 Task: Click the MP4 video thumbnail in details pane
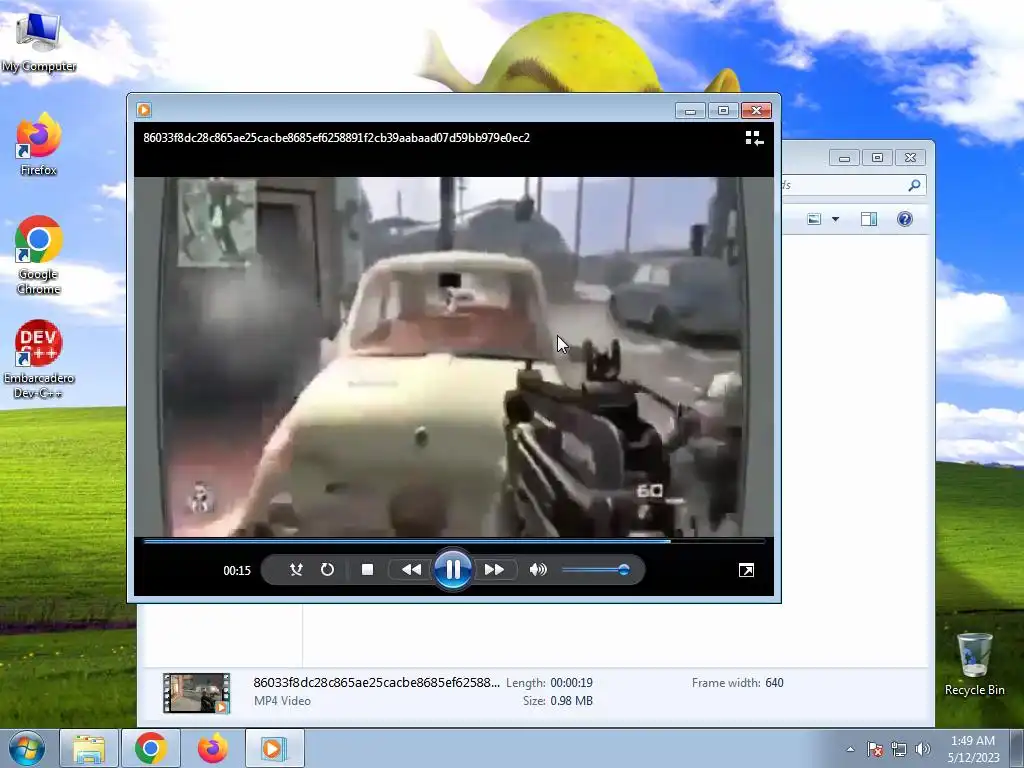point(197,693)
